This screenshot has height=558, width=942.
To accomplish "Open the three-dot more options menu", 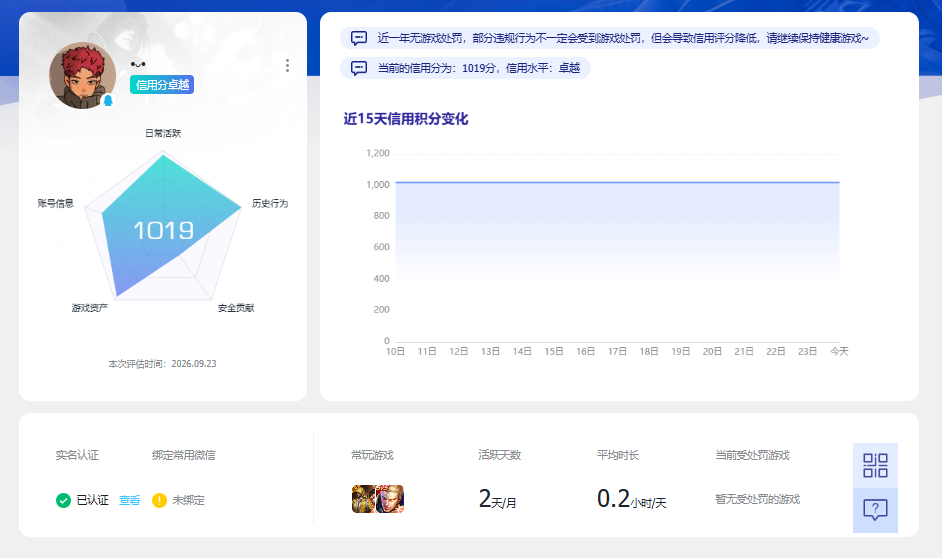I will click(287, 65).
